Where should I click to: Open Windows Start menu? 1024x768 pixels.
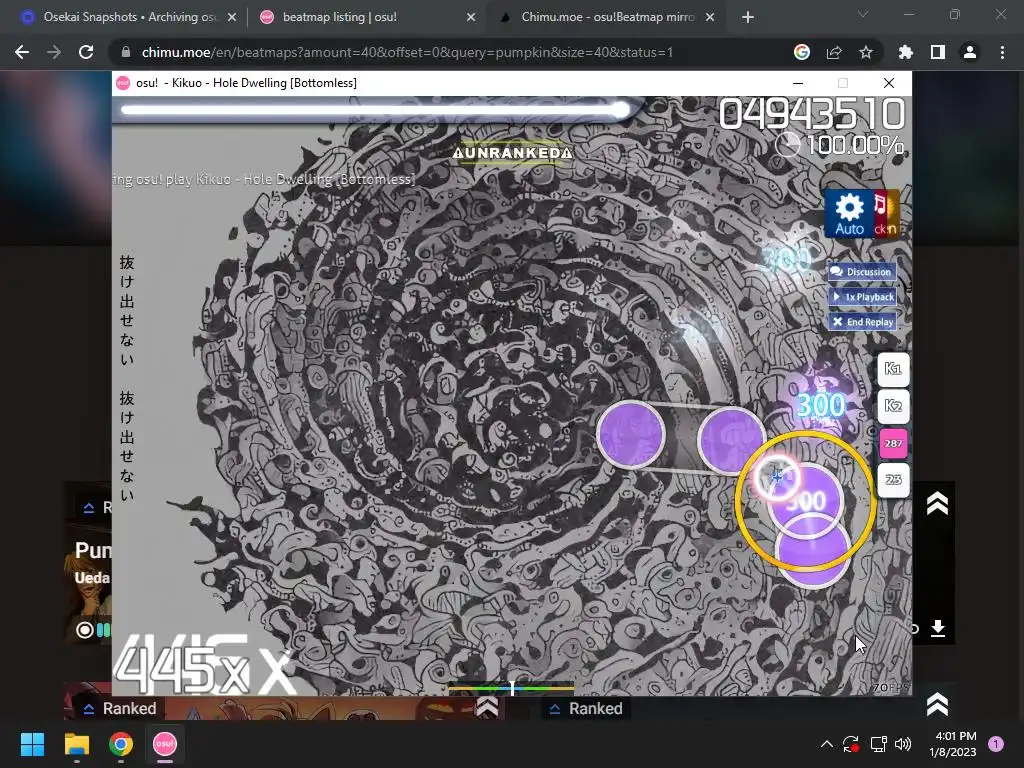[x=32, y=744]
